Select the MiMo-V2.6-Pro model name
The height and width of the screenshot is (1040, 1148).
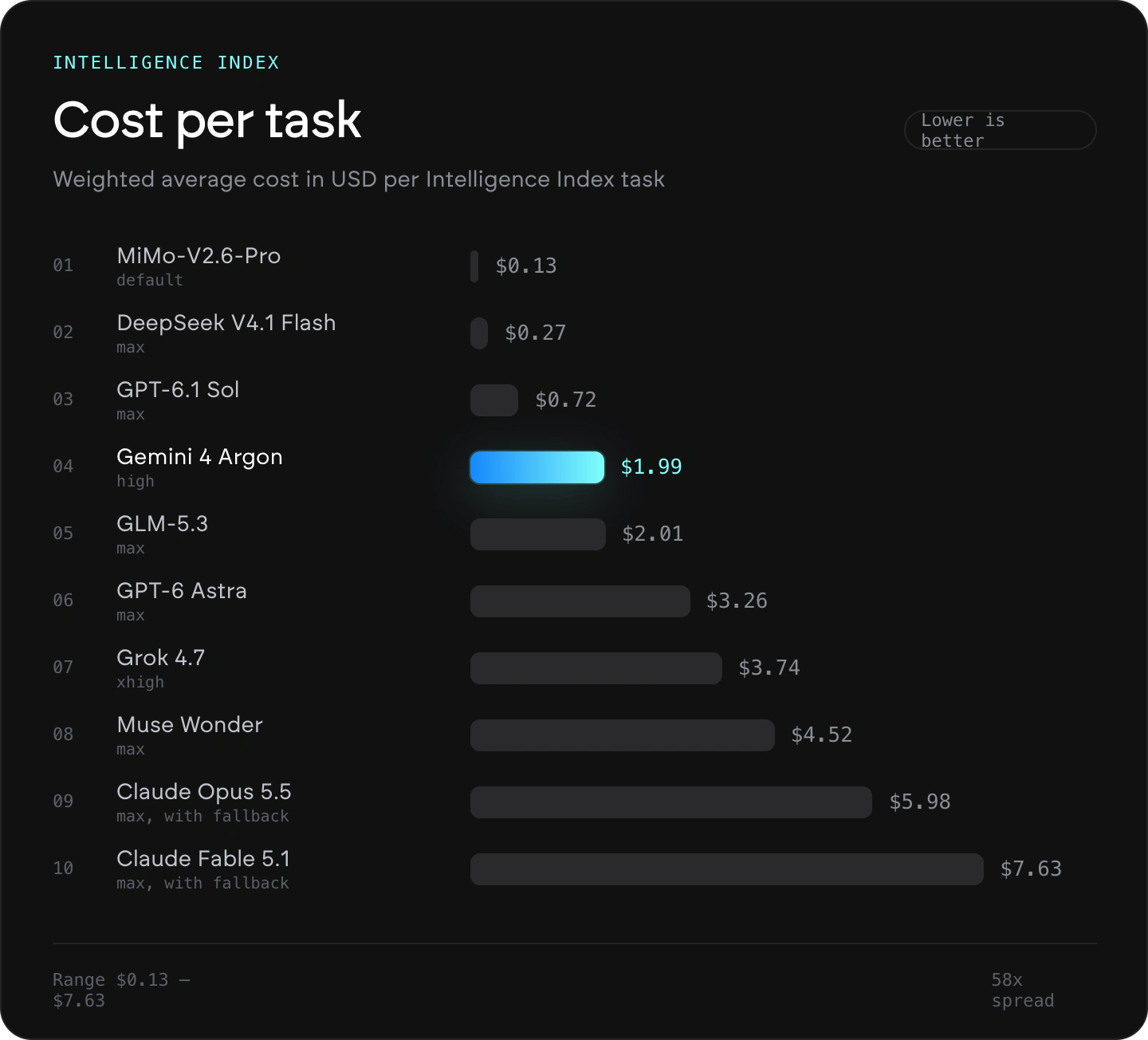pos(199,256)
